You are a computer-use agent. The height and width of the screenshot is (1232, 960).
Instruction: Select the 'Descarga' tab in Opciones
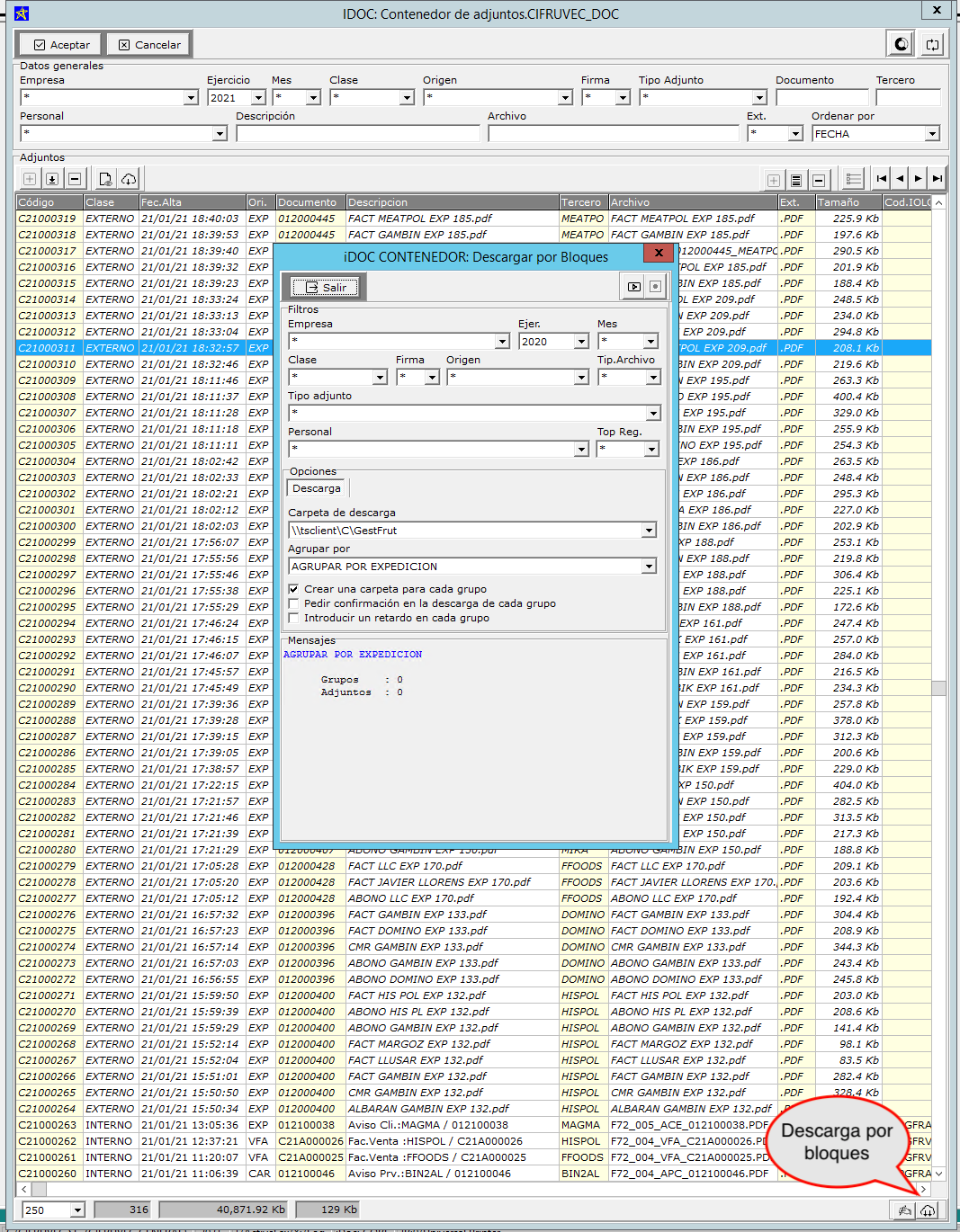tap(317, 488)
